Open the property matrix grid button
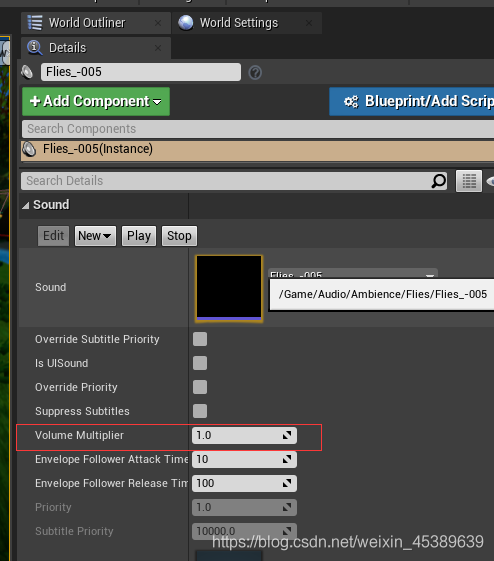This screenshot has height=561, width=494. coord(469,181)
